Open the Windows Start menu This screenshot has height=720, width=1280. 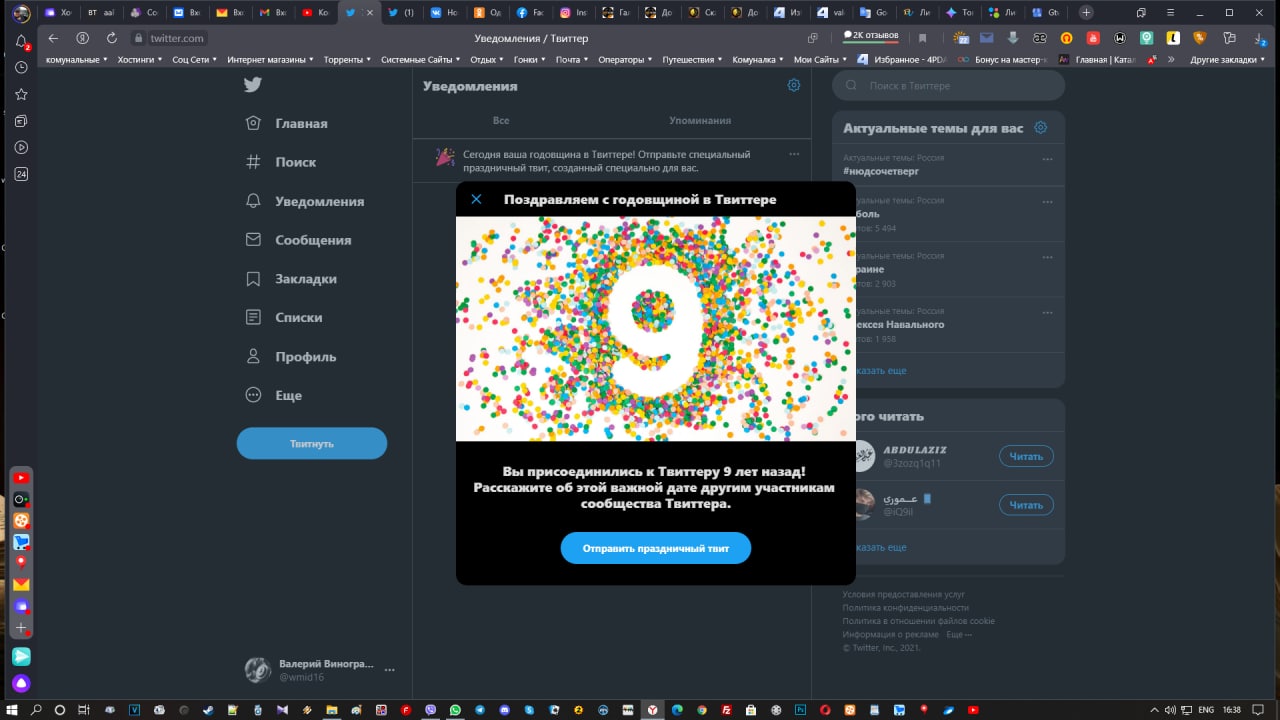(12, 709)
